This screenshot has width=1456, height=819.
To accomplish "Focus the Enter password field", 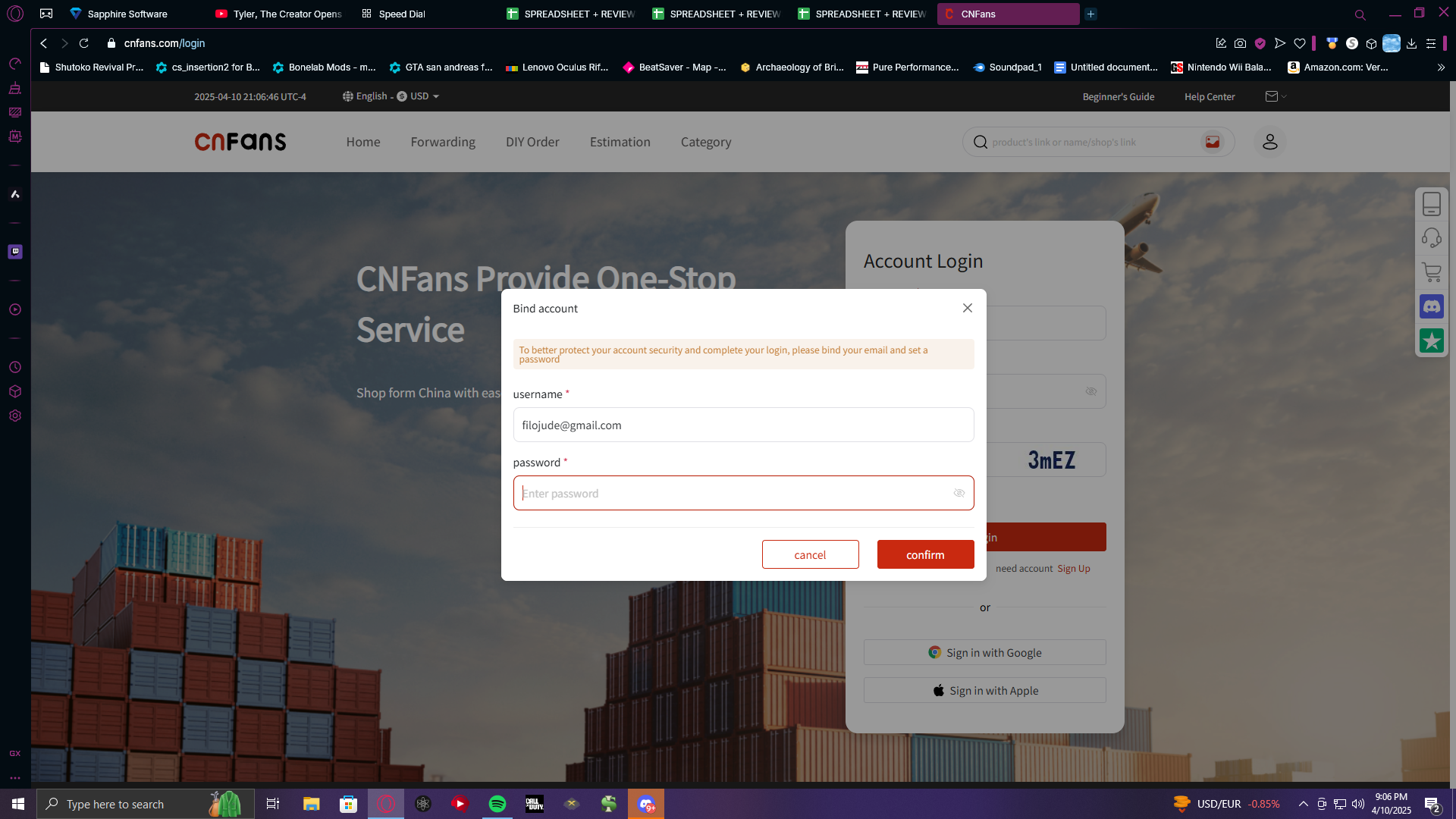I will point(732,493).
